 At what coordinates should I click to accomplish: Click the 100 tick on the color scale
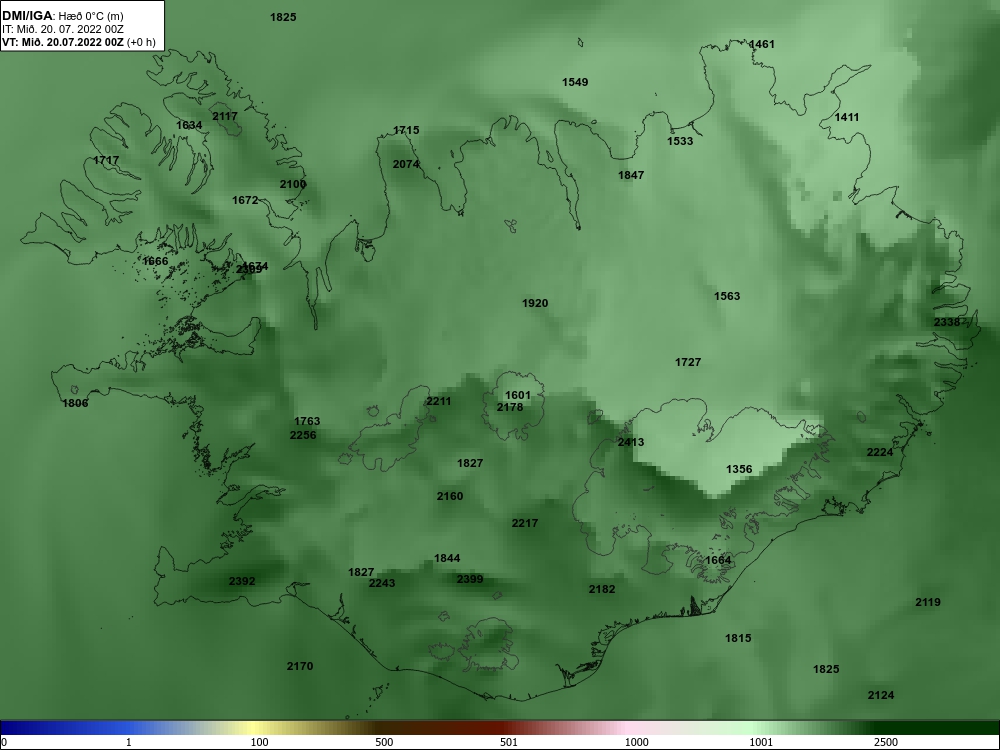260,742
